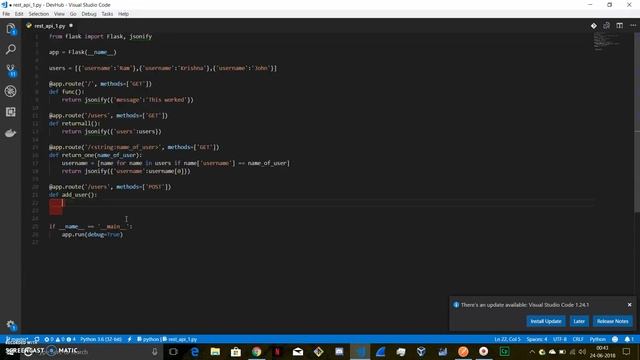Show hidden system tray icons with the chevron

coord(532,351)
